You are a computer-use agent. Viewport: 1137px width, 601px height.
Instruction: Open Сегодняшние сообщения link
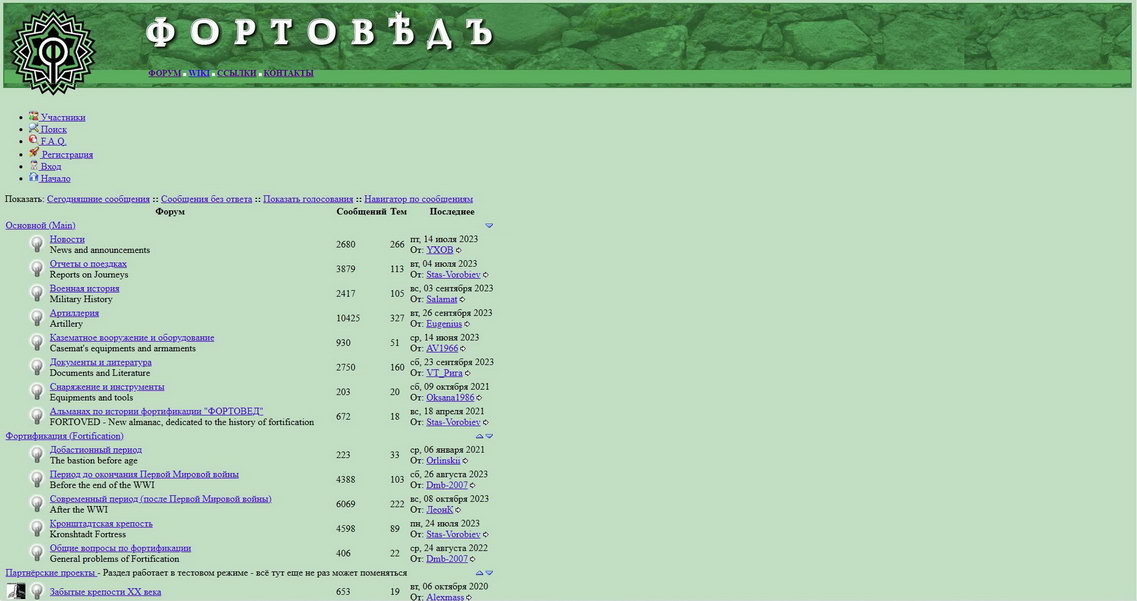click(x=98, y=199)
